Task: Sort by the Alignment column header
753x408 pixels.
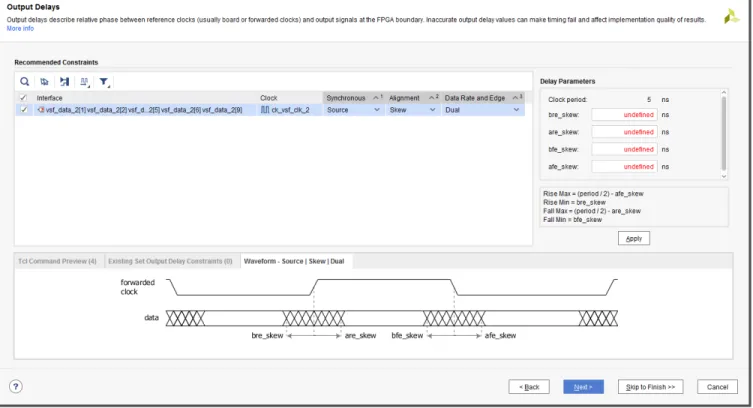Action: coord(413,98)
